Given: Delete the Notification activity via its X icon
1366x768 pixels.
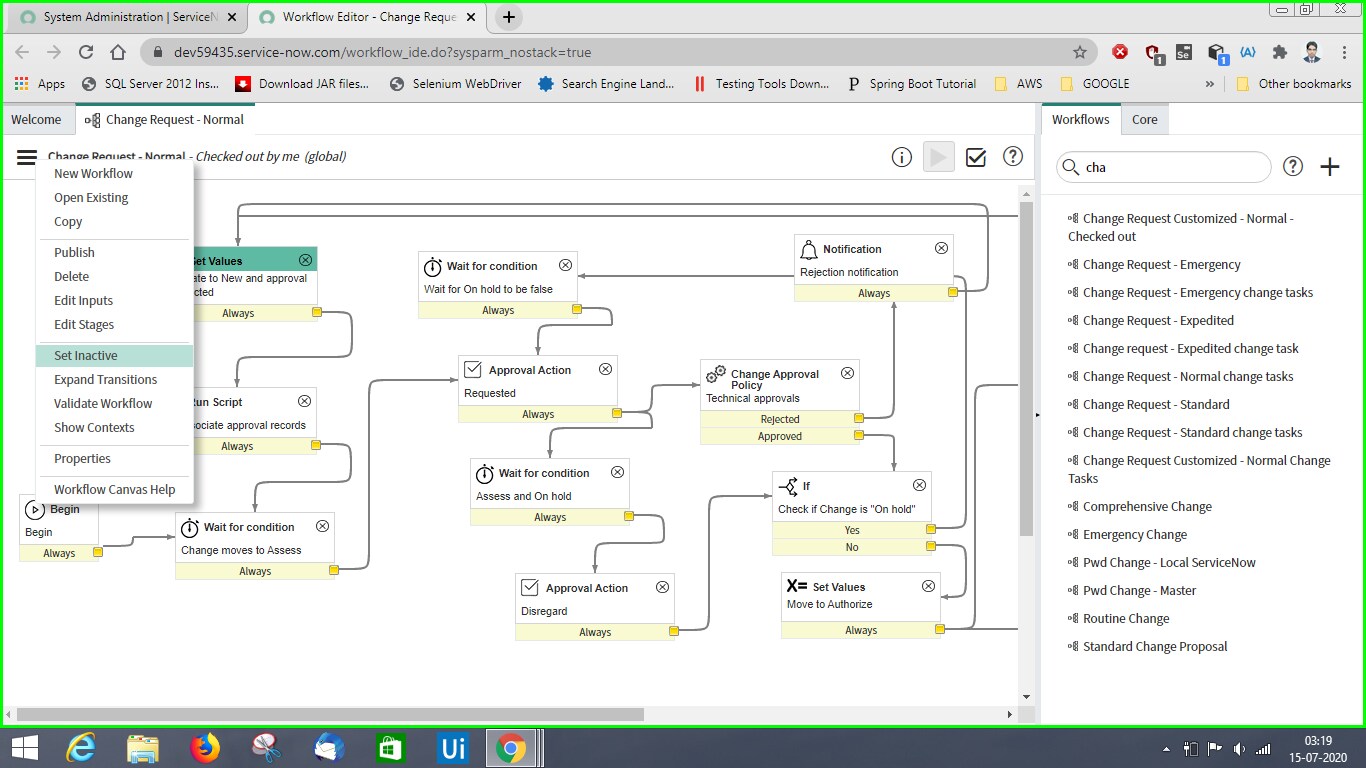Looking at the screenshot, I should (941, 248).
